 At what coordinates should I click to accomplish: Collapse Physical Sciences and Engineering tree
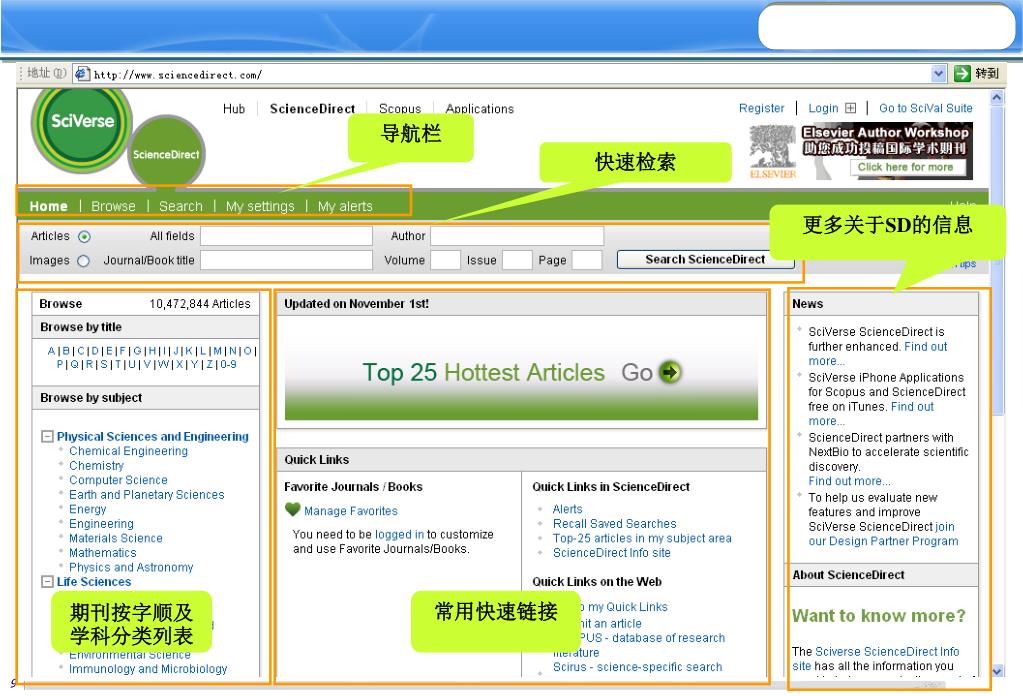(x=47, y=436)
